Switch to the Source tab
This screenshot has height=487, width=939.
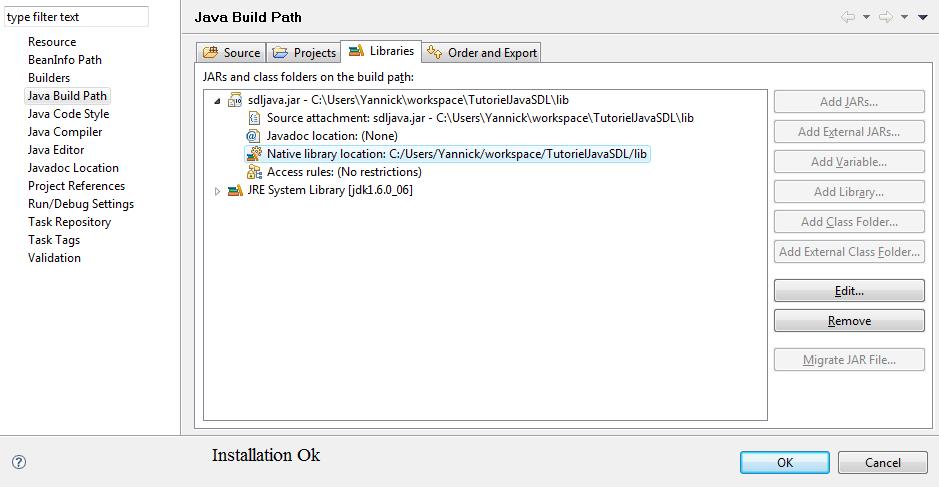point(231,52)
